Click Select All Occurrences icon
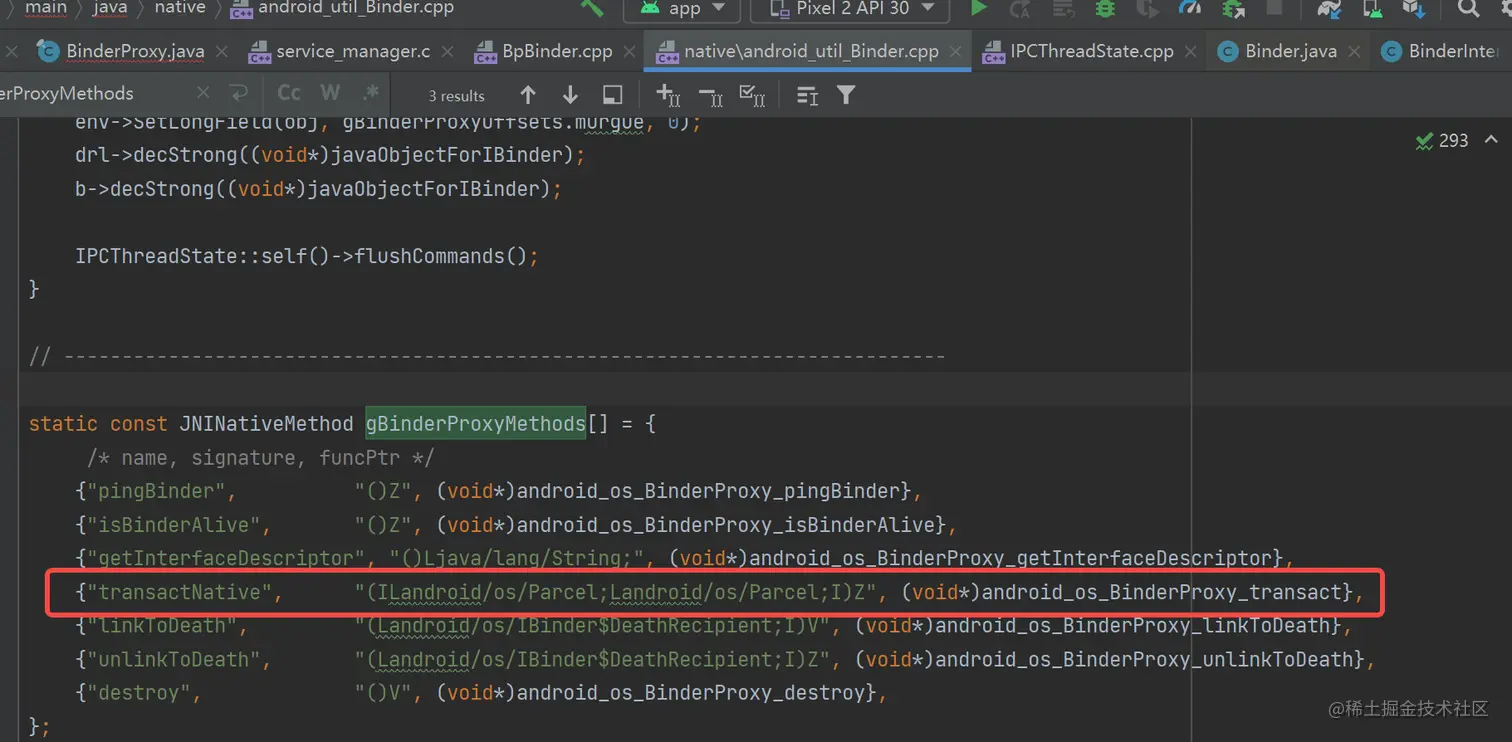The image size is (1512, 742). (752, 95)
